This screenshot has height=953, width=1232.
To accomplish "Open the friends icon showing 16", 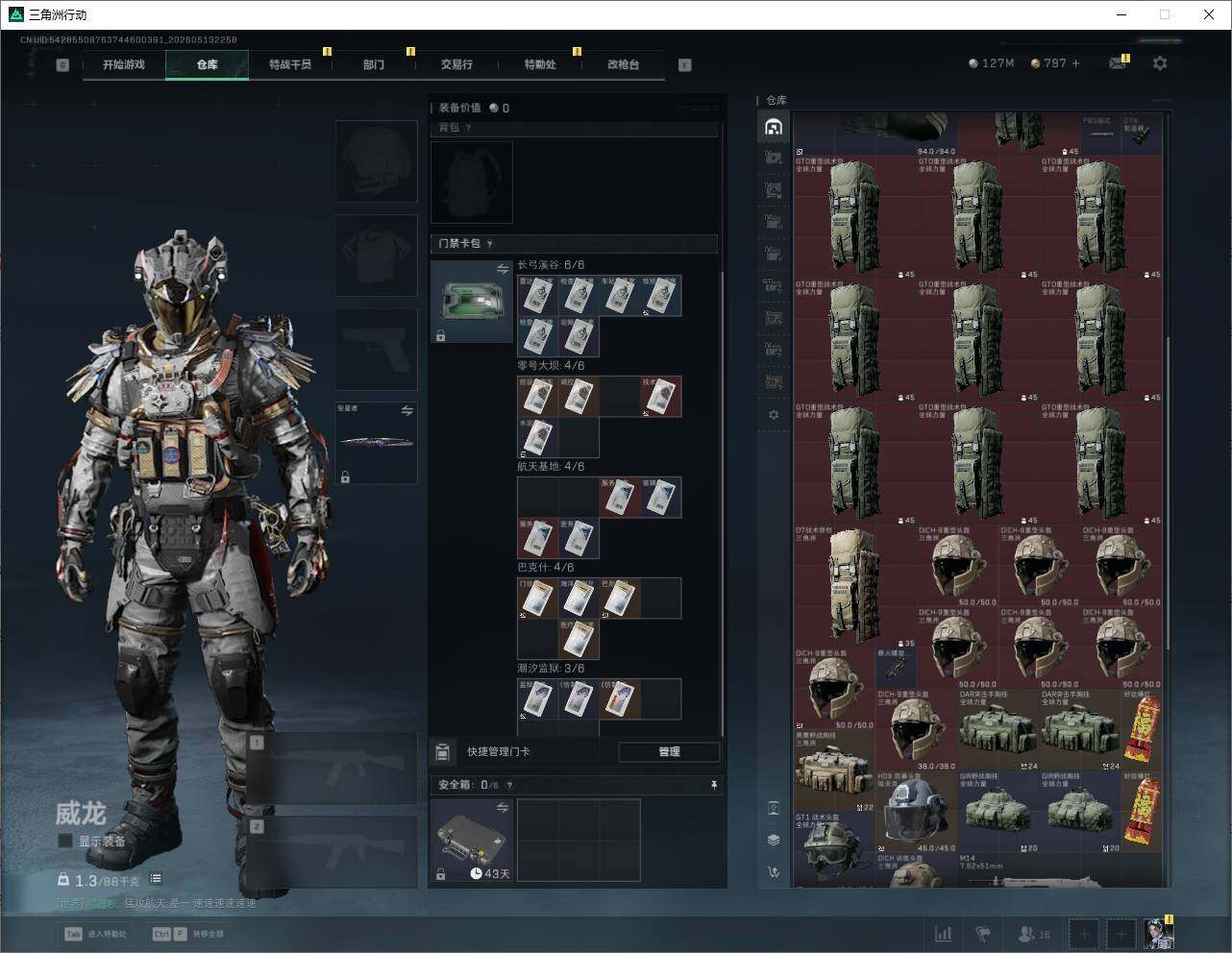I will [x=1034, y=934].
